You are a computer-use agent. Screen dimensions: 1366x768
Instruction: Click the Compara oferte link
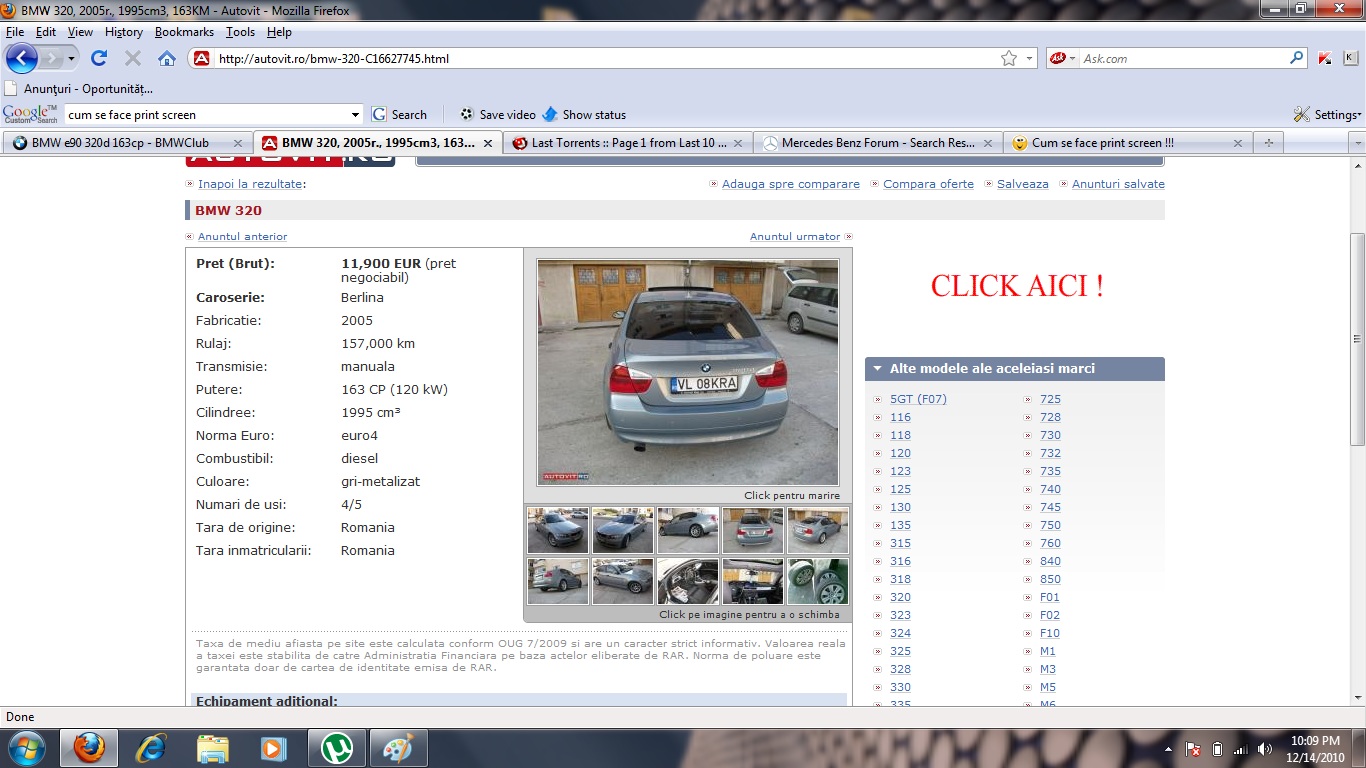[x=928, y=184]
